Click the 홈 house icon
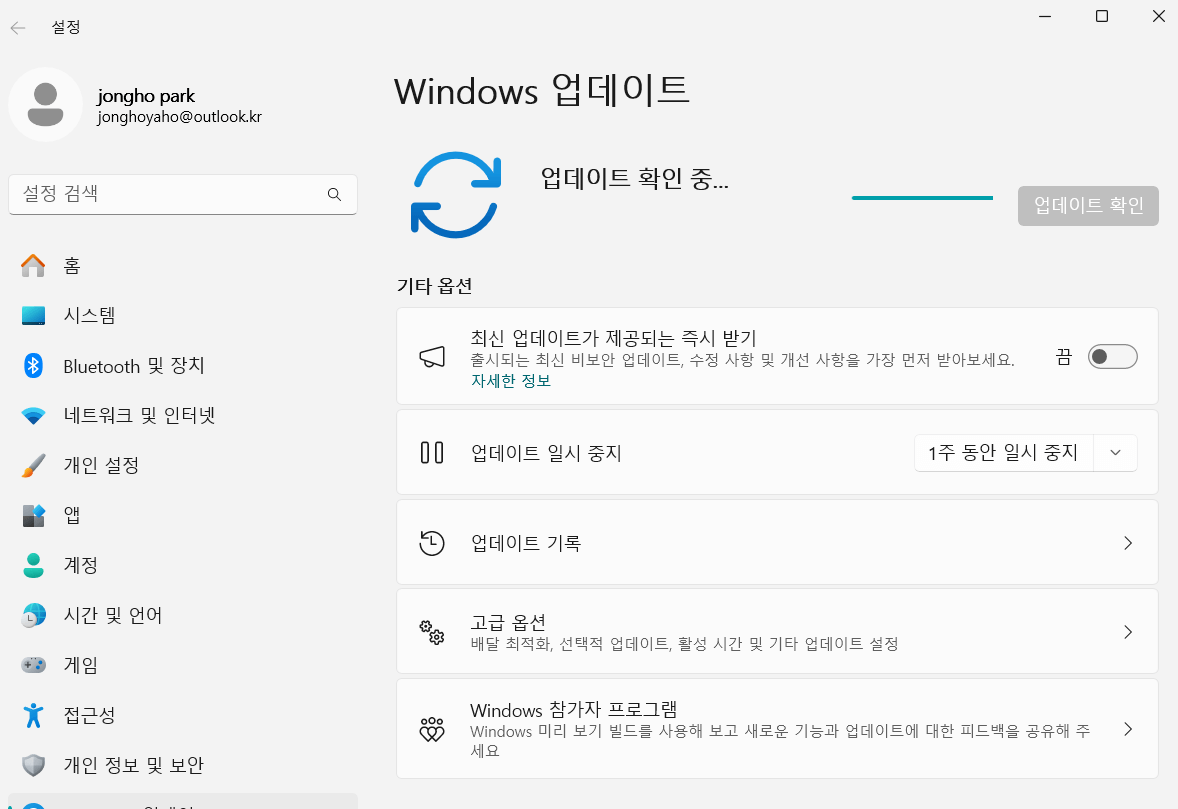Image resolution: width=1178 pixels, height=809 pixels. (x=33, y=265)
